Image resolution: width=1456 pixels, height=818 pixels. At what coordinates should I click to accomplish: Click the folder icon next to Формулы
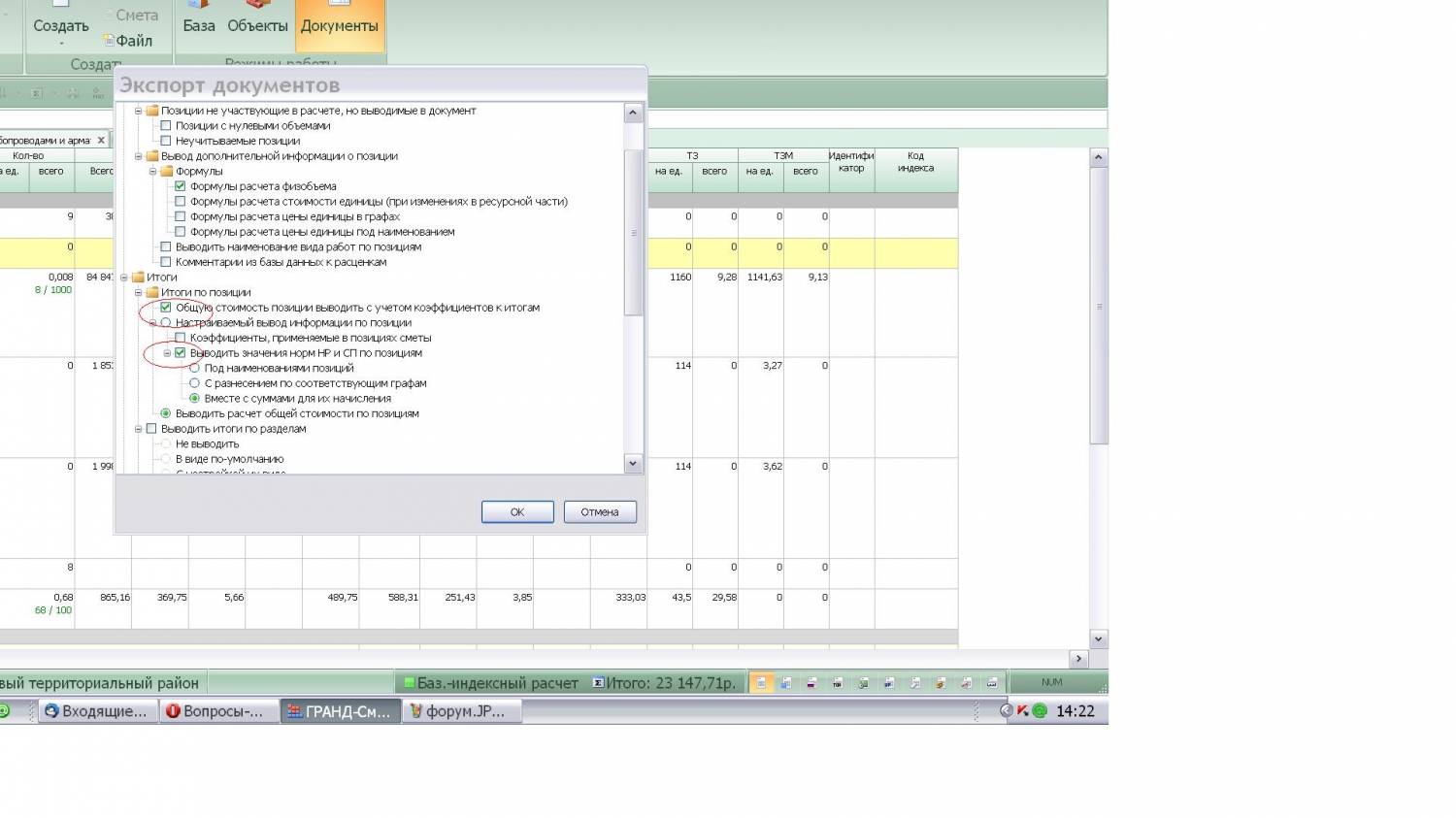(166, 171)
